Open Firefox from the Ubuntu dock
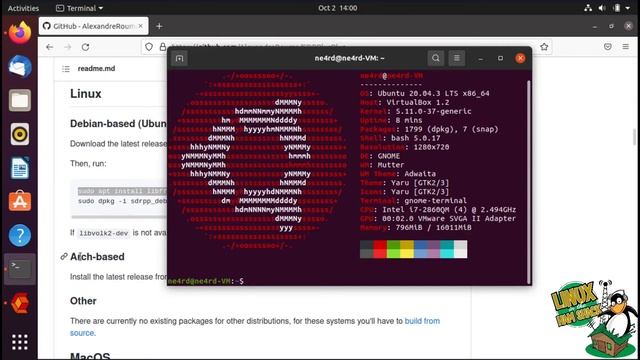Image resolution: width=640 pixels, height=360 pixels. point(20,33)
